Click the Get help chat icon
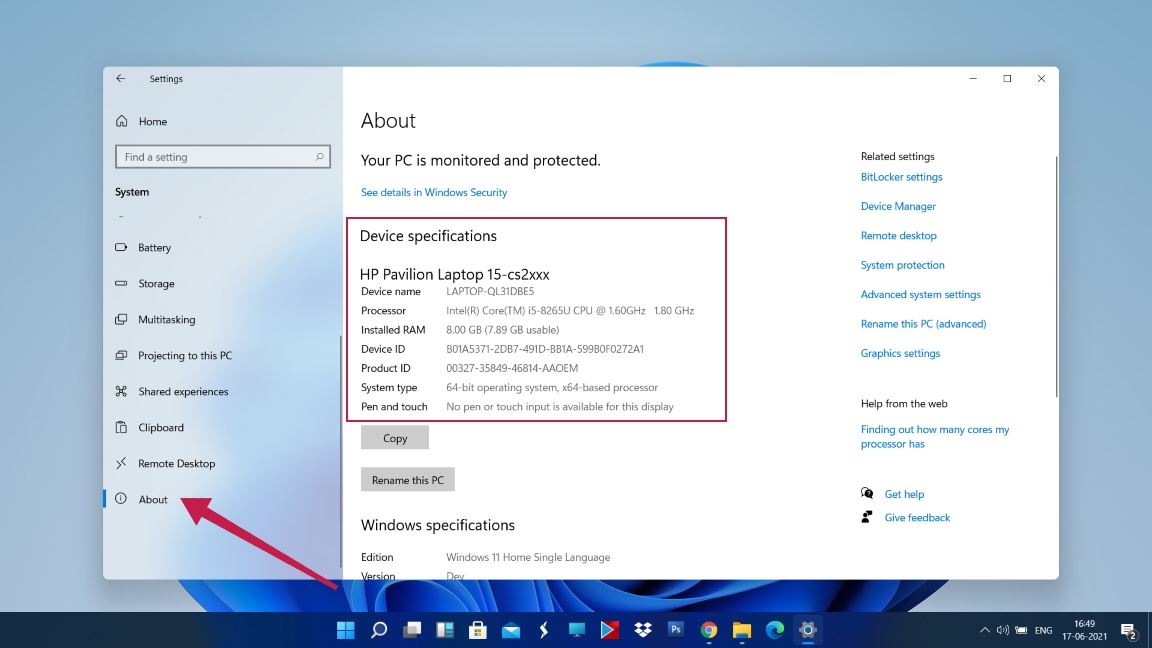 tap(867, 494)
